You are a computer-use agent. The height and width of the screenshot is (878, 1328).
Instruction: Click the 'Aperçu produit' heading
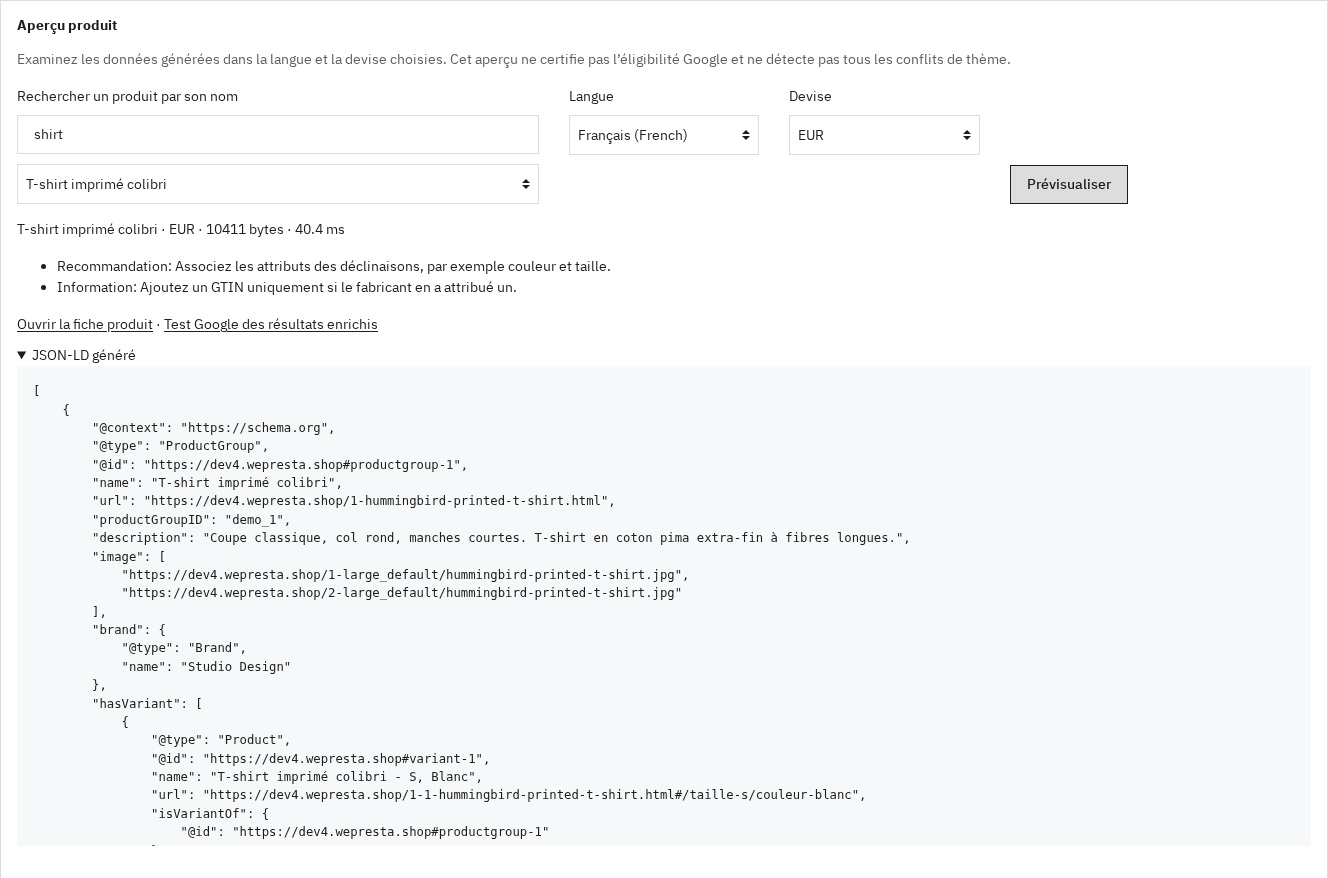[x=67, y=25]
